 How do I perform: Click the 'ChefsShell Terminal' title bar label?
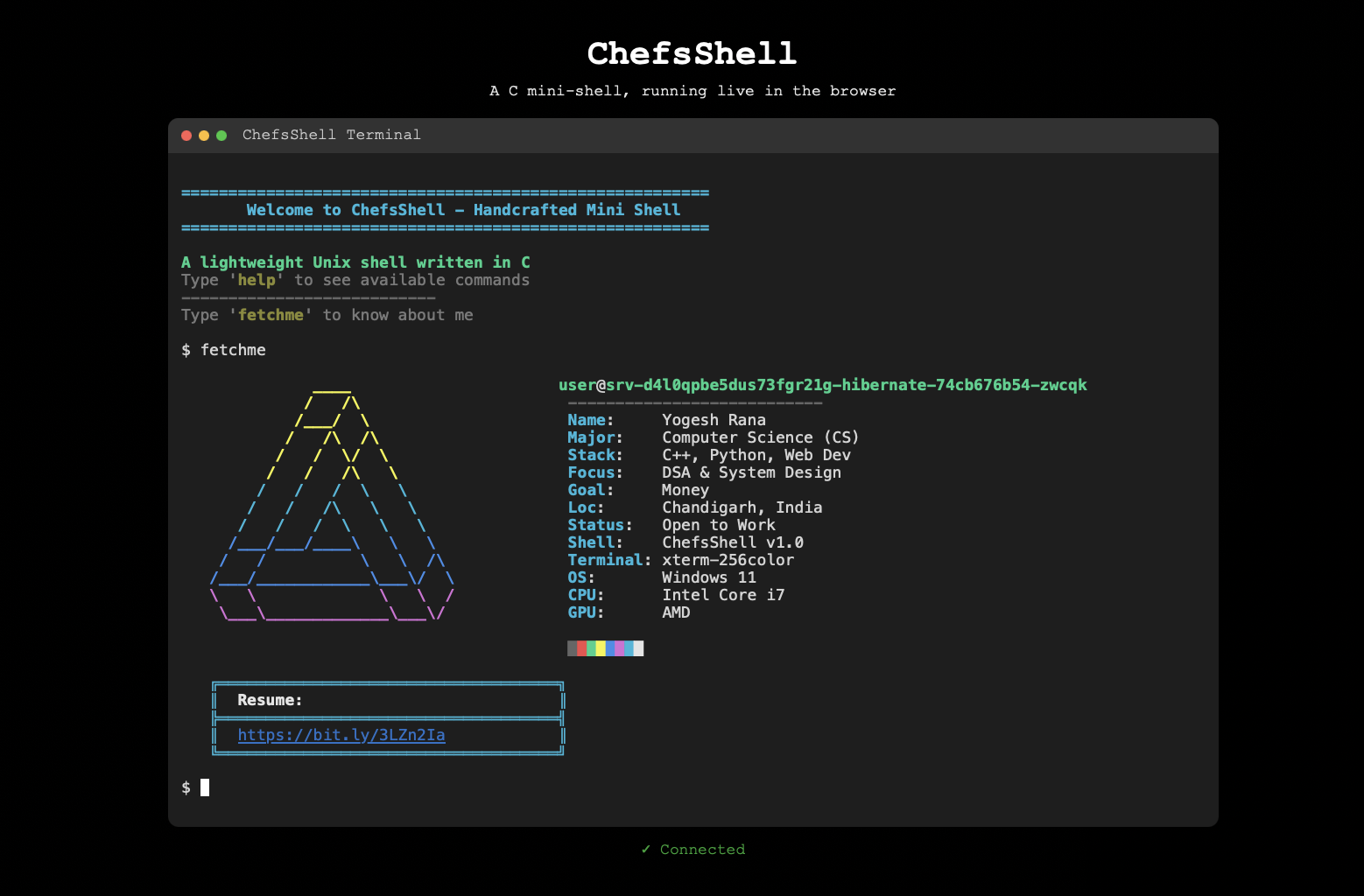[331, 135]
